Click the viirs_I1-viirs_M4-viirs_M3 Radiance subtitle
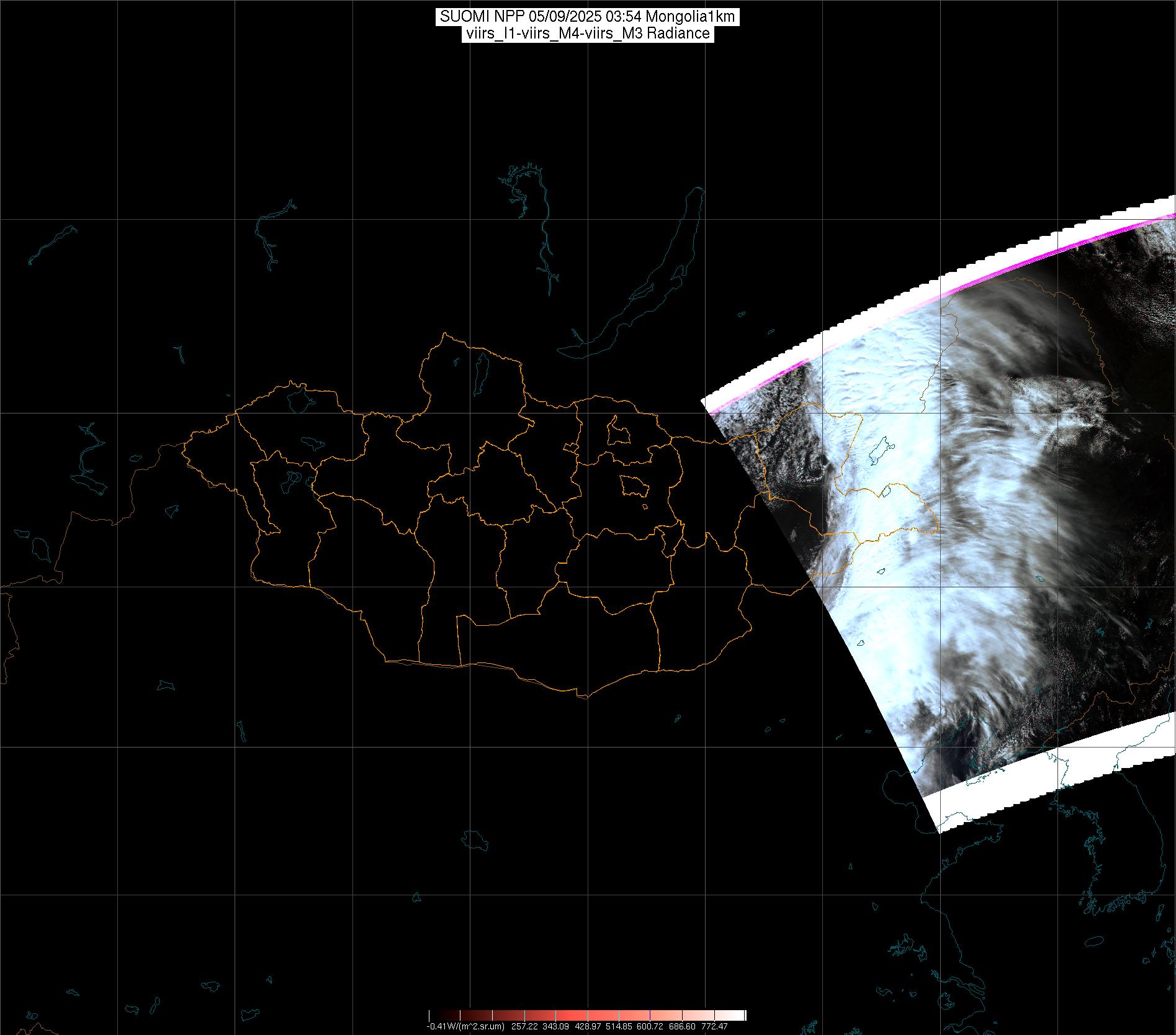1176x1035 pixels. [587, 34]
